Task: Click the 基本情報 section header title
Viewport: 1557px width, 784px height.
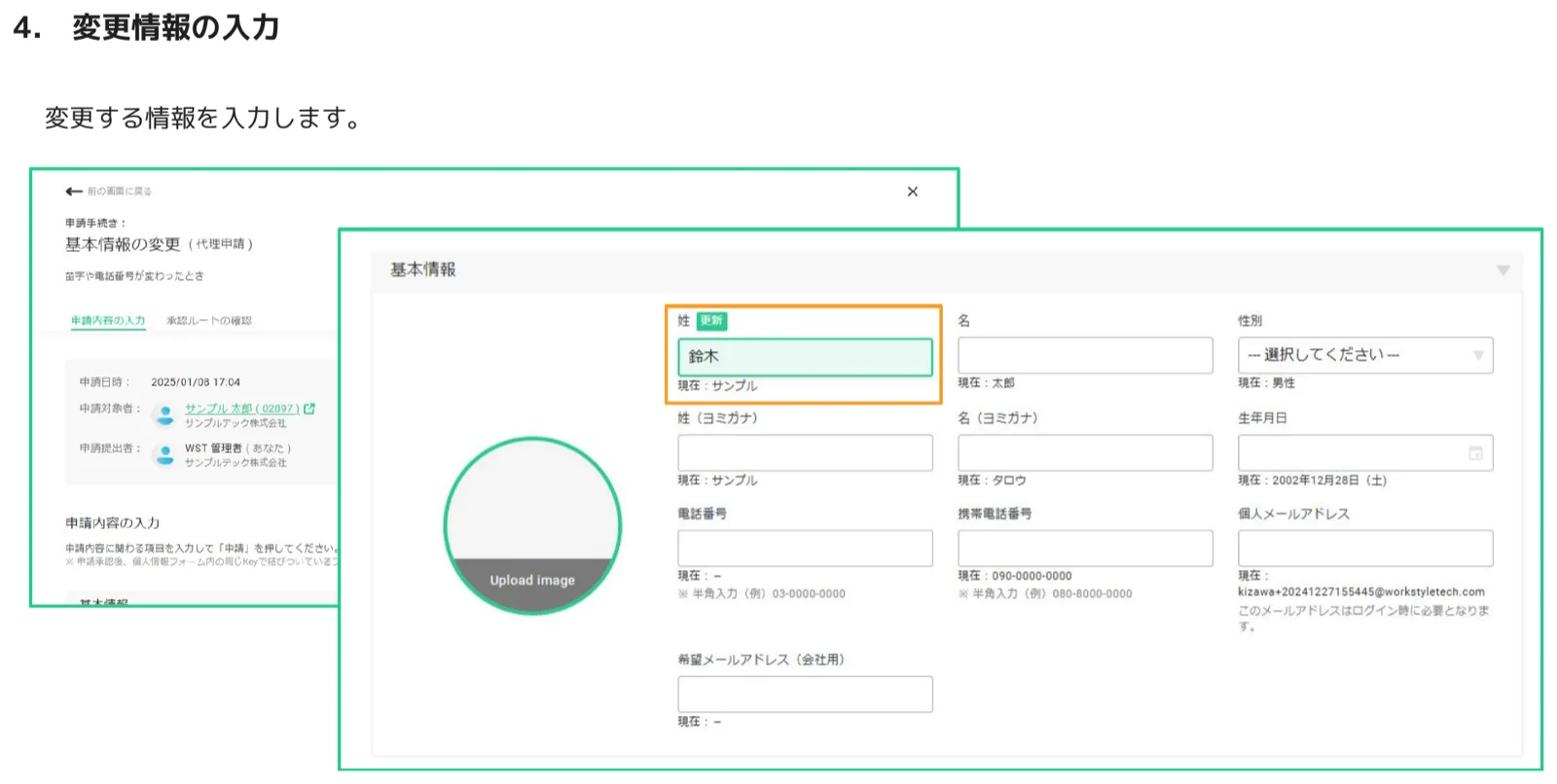Action: click(423, 269)
